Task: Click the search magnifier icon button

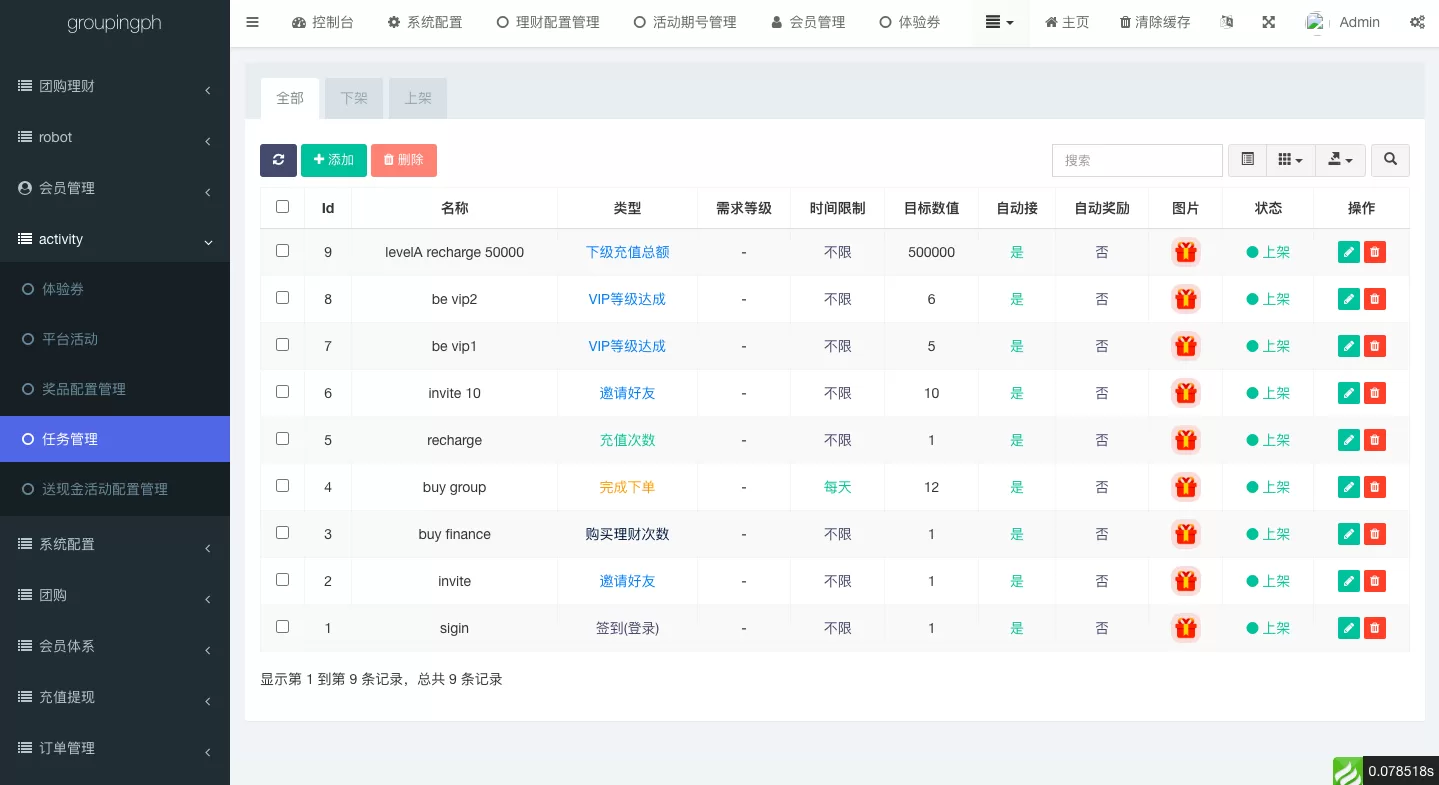Action: 1390,160
